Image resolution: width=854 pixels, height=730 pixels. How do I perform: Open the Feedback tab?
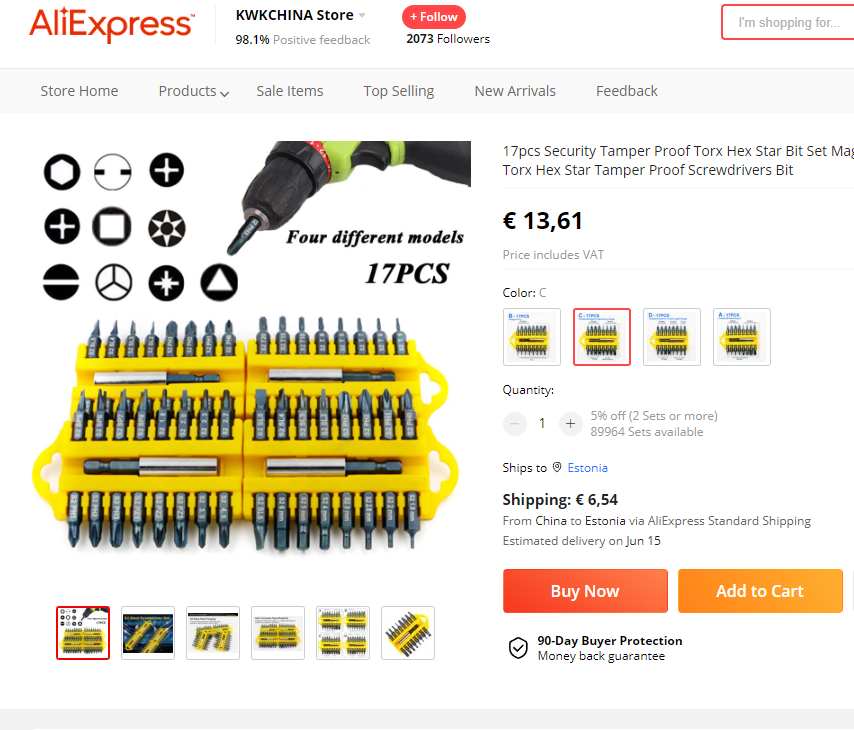click(626, 91)
